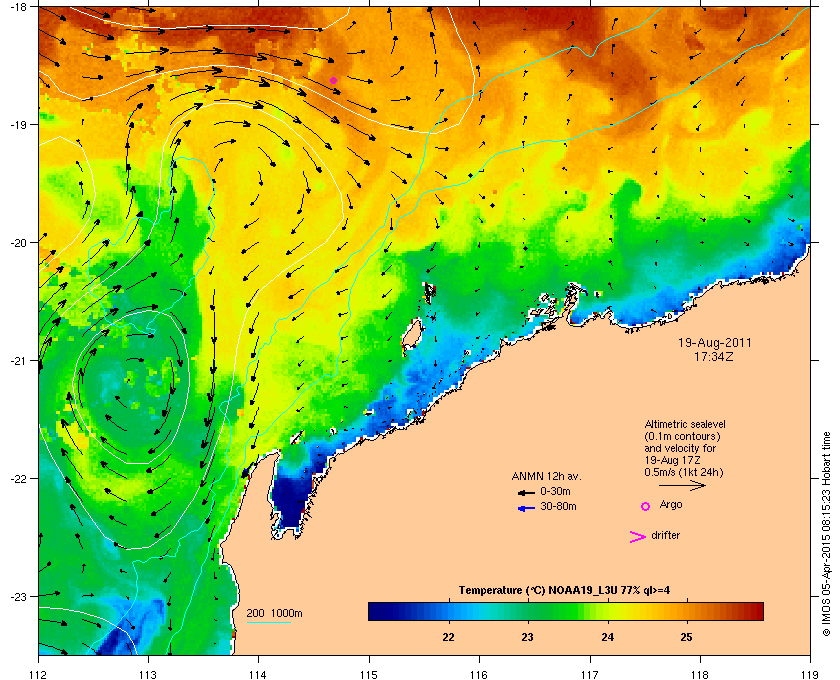Click longitude axis label '116'
This screenshot has width=840, height=680.
point(479,674)
